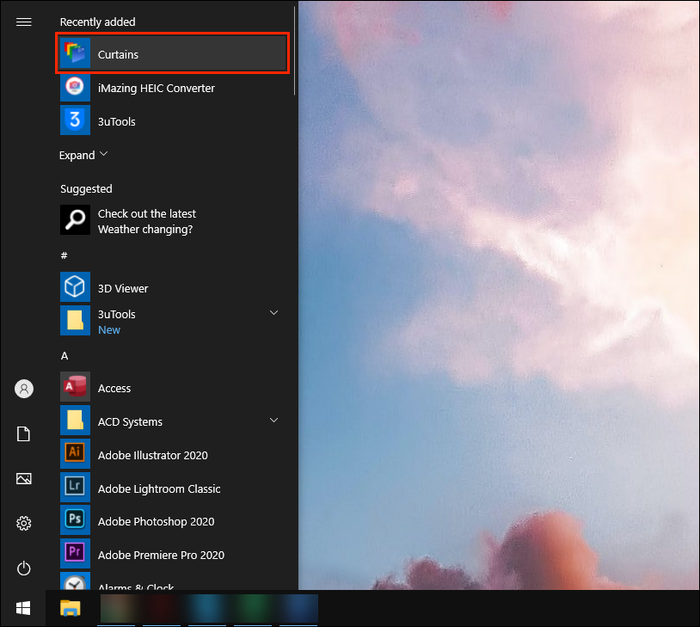Click Adobe Photoshop 2020 label
The height and width of the screenshot is (627, 700).
(156, 522)
